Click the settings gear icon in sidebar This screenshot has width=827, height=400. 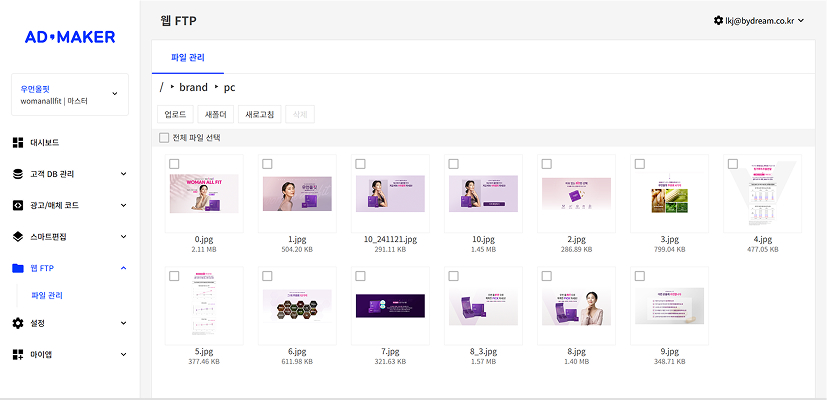click(x=18, y=323)
